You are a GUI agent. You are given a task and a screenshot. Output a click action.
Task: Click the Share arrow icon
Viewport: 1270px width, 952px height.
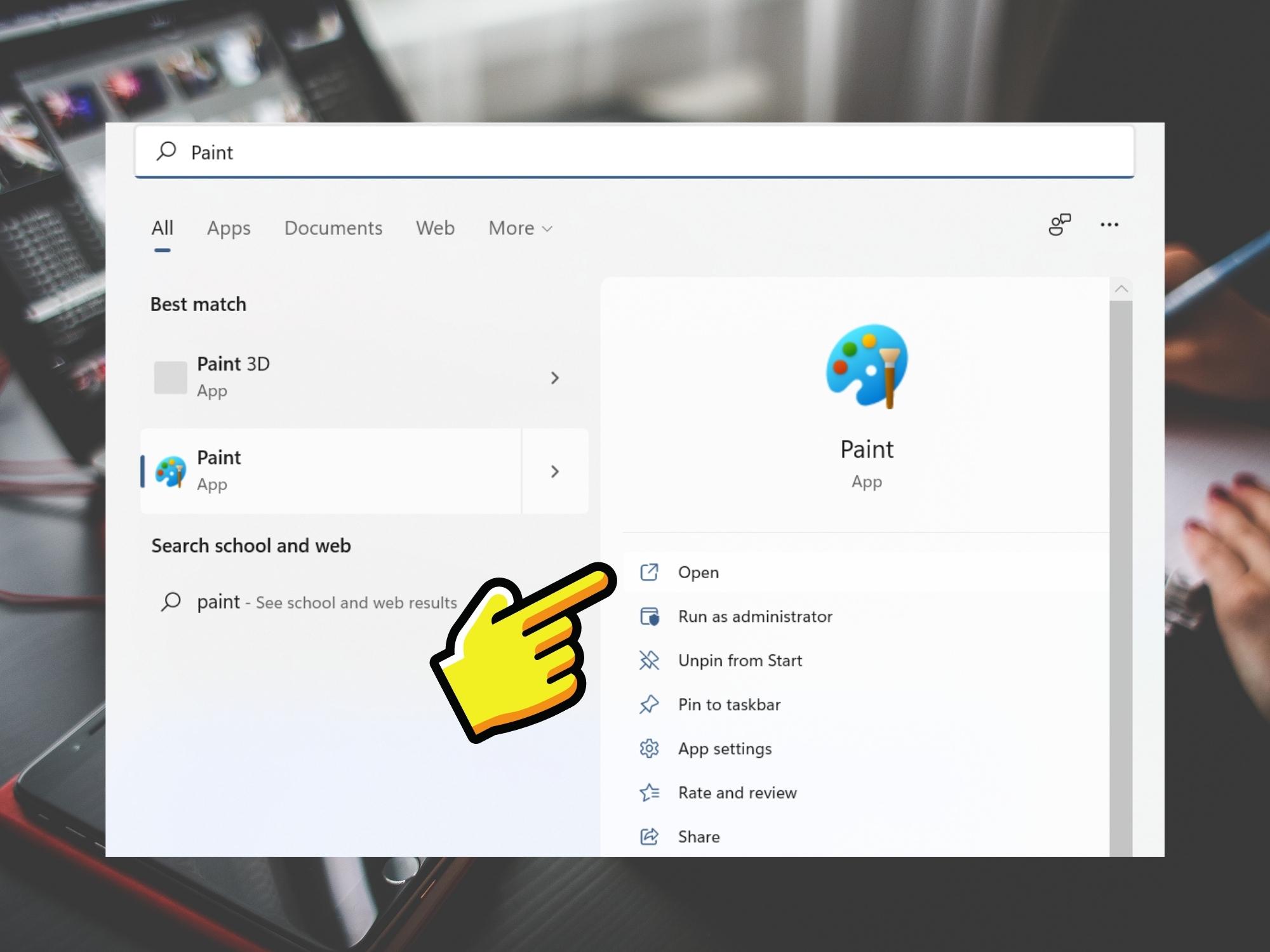(x=649, y=836)
